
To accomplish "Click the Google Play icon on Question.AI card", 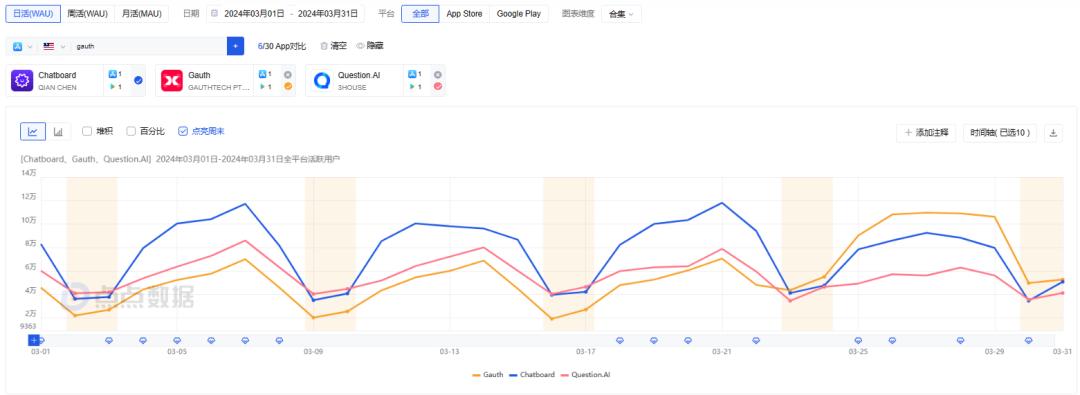I will pos(412,87).
